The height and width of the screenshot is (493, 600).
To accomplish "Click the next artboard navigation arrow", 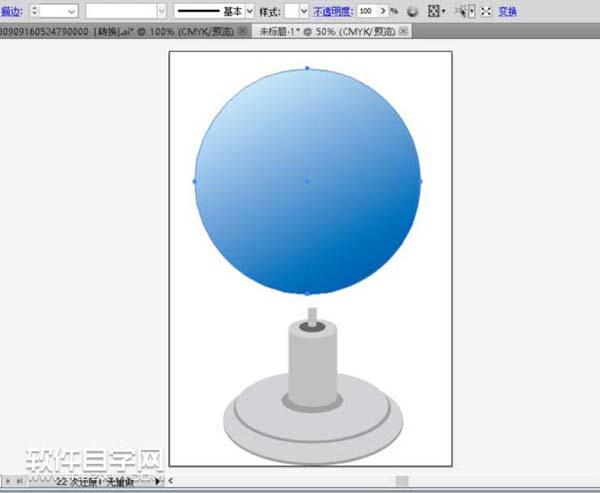I will tap(8, 481).
